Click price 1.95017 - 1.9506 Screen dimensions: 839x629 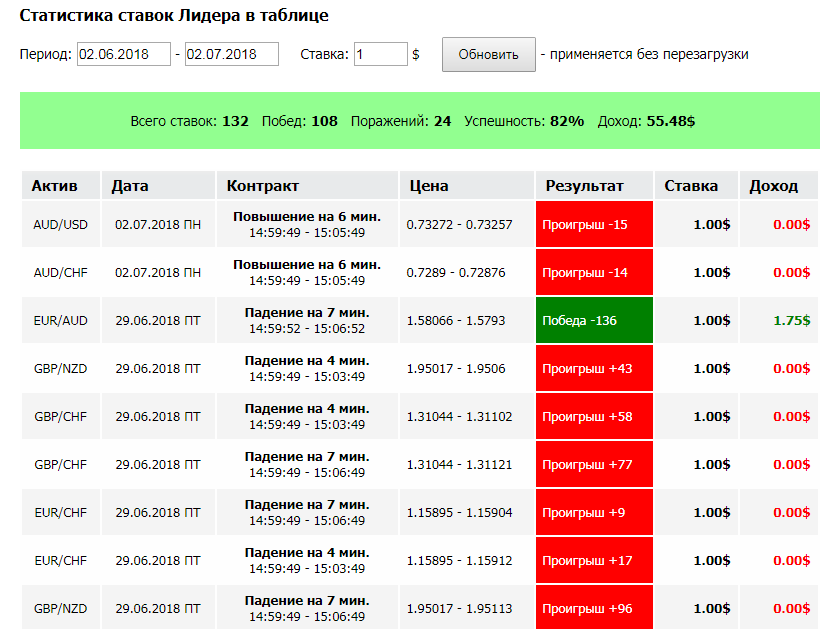[456, 369]
